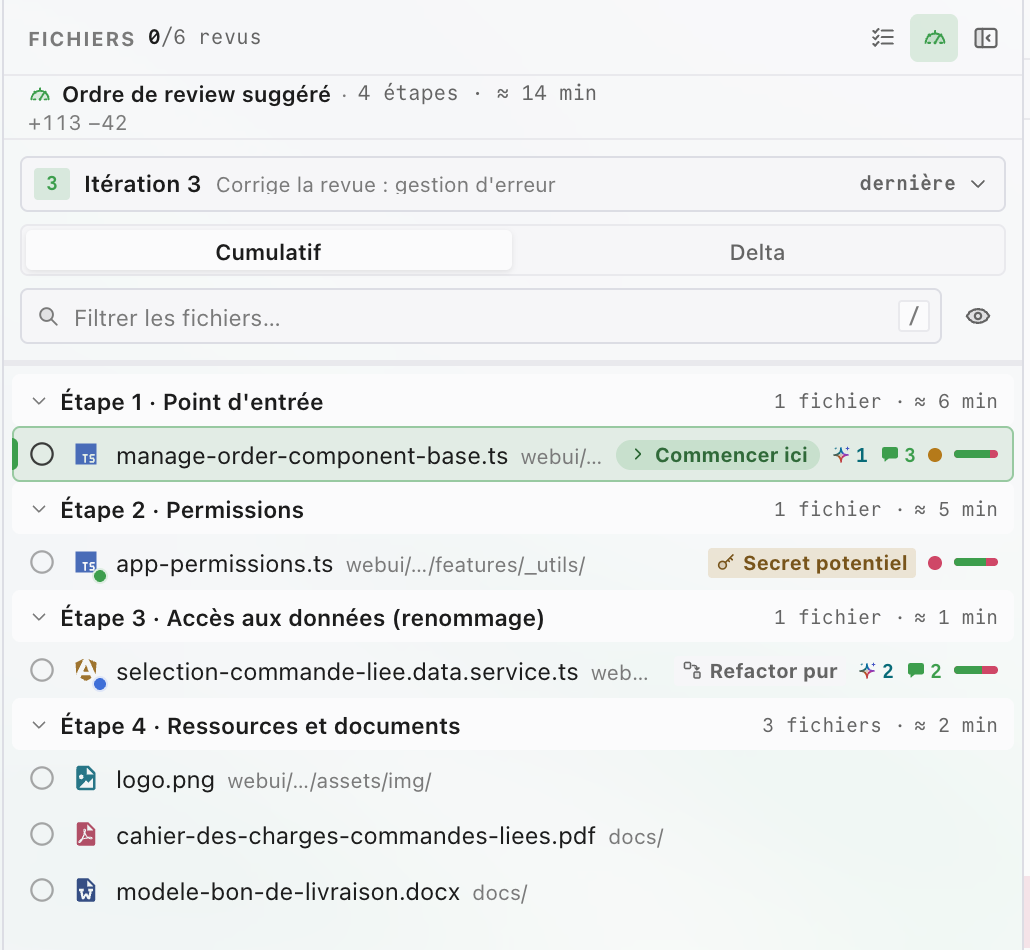Click PDF icon of cahier-des-charges-commandes-liees.pdf
The image size is (1030, 950).
tap(86, 834)
